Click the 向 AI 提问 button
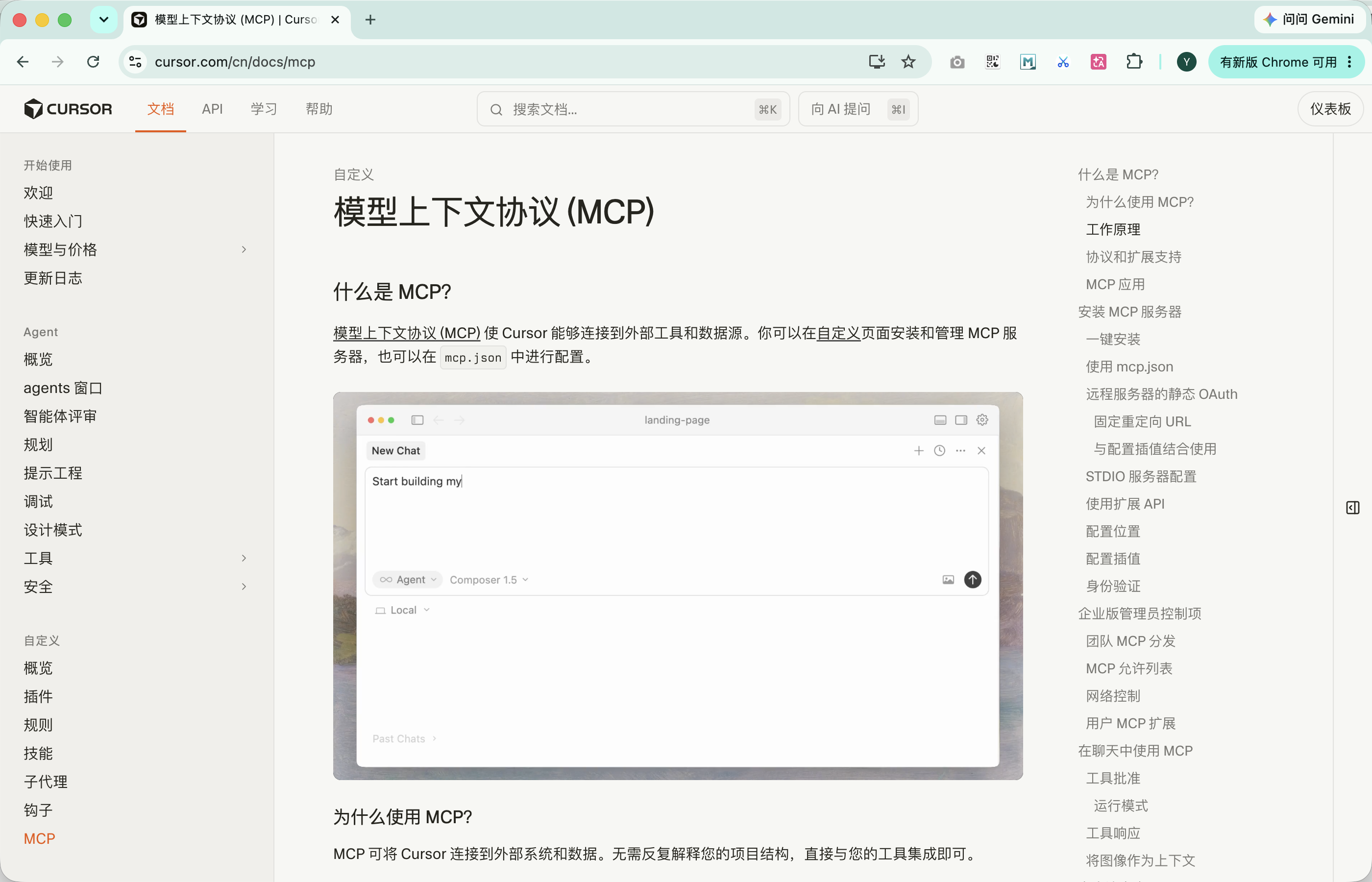Screen dimensions: 1372x882 [x=858, y=109]
